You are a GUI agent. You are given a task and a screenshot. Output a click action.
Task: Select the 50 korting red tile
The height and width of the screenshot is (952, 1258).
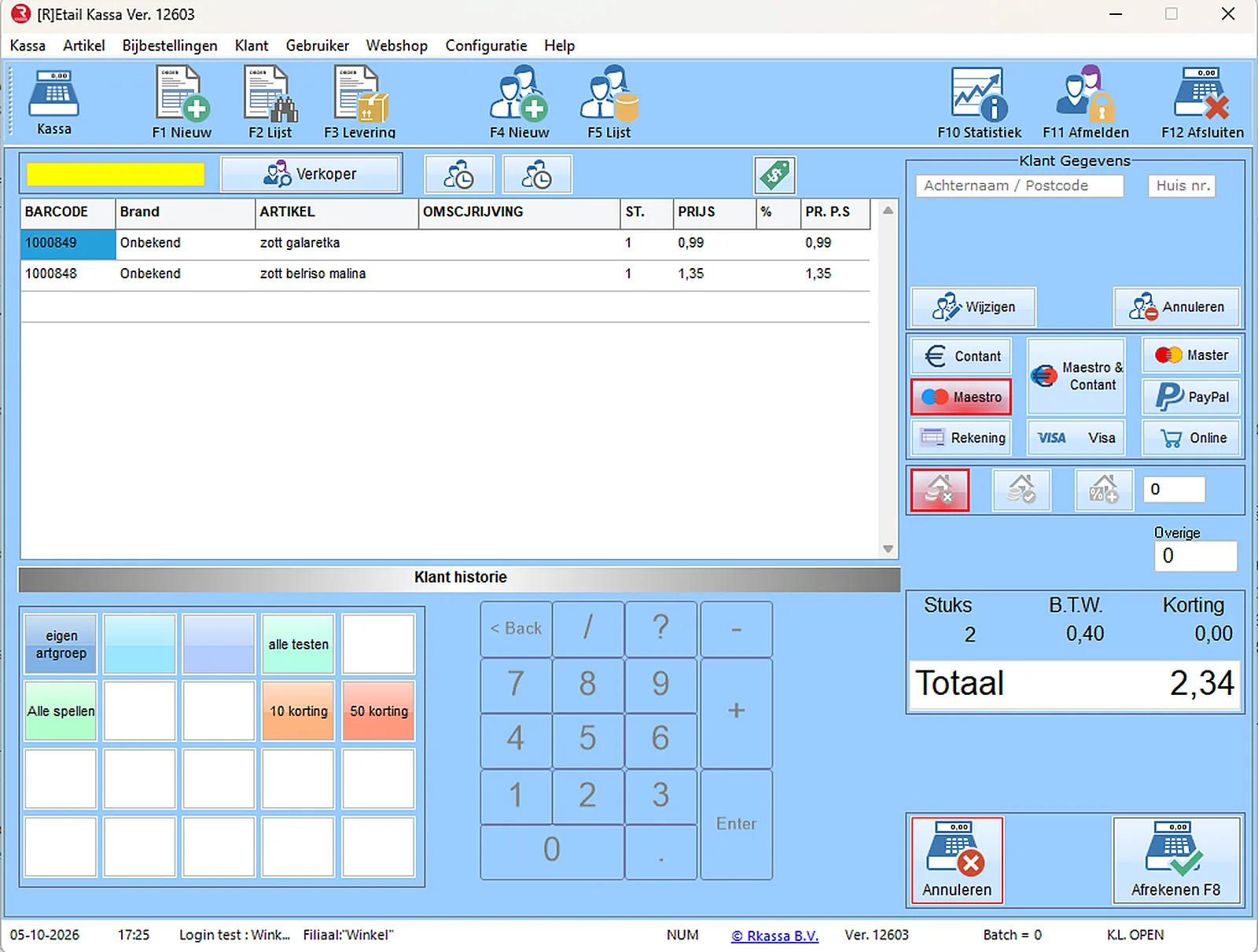click(x=379, y=711)
